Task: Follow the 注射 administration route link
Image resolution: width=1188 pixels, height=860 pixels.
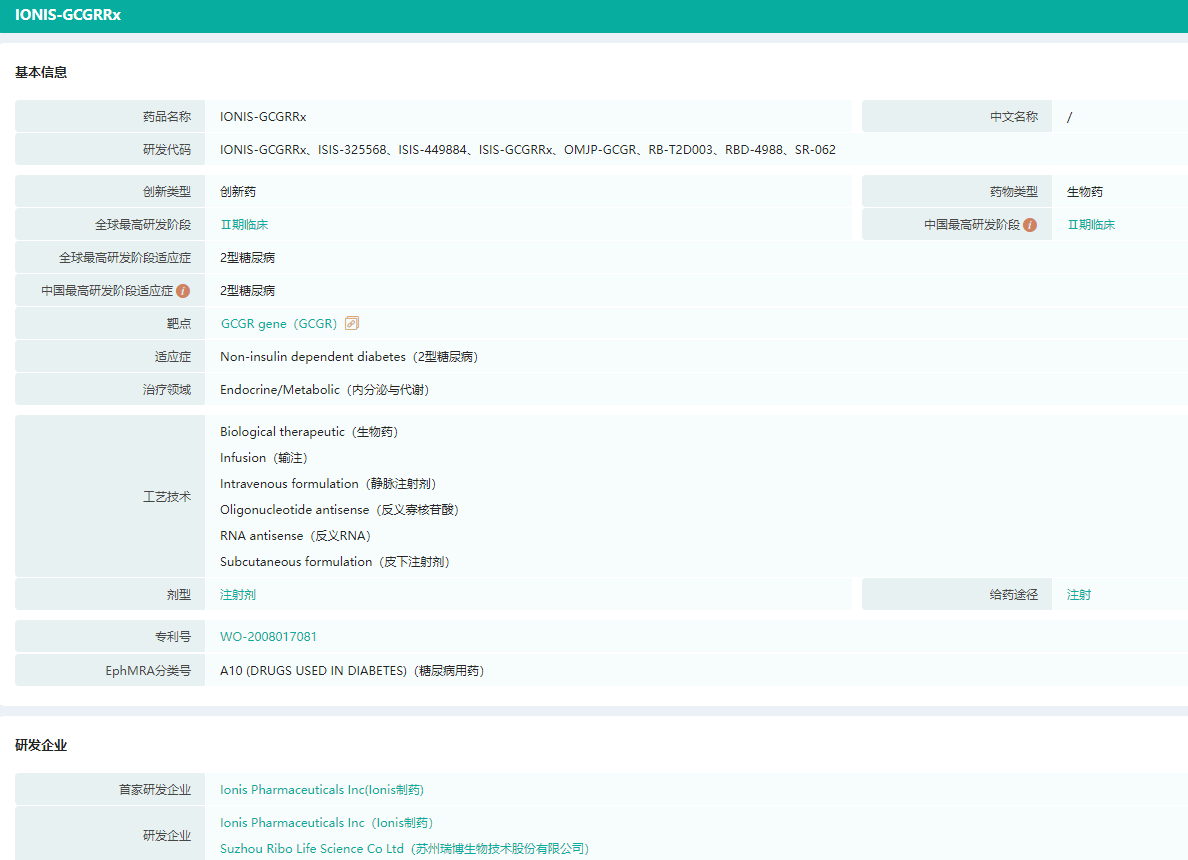Action: tap(1079, 595)
